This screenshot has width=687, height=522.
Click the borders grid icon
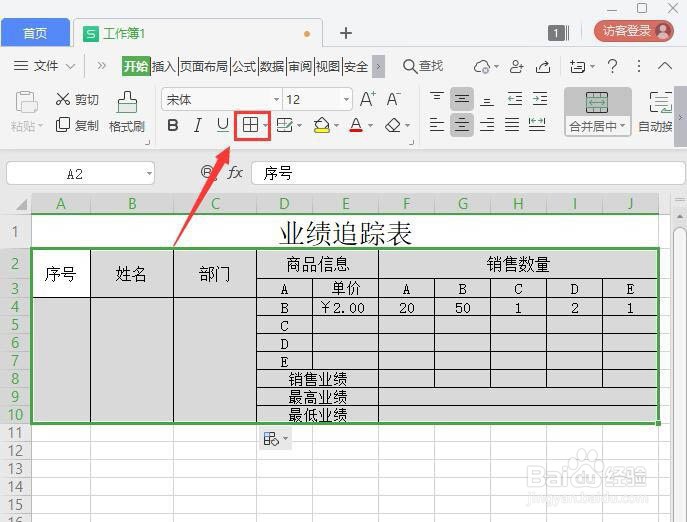tap(250, 126)
